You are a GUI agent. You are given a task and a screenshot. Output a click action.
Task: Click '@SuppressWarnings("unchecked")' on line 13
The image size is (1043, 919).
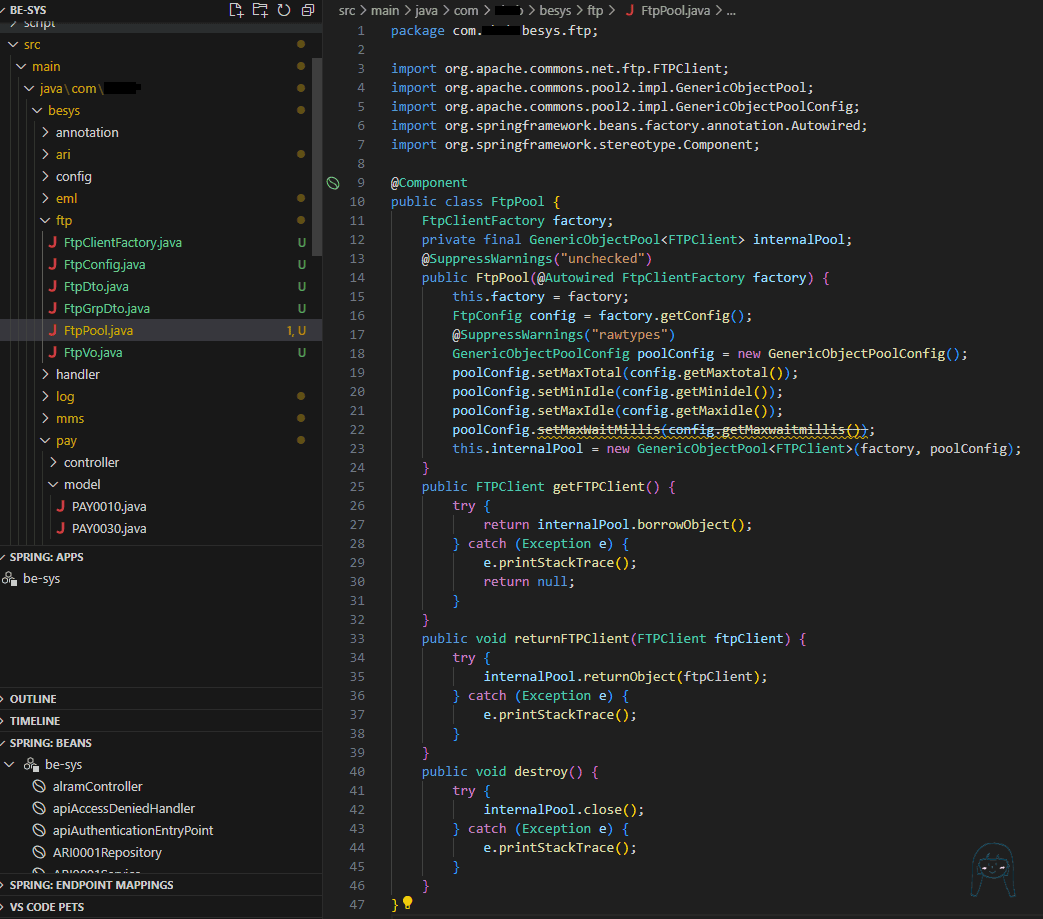[x=537, y=259]
